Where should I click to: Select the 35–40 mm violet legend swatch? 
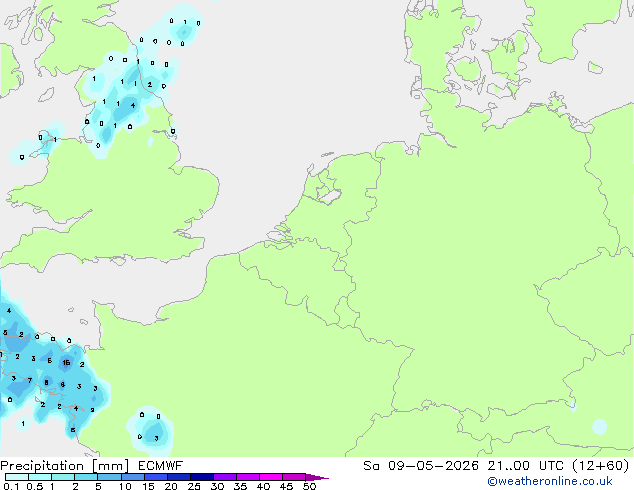click(247, 477)
